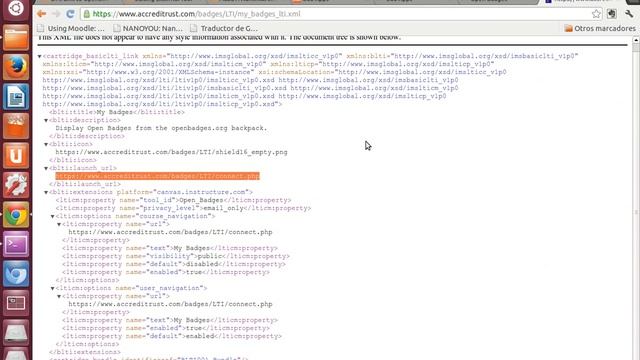Viewport: 640px width, 360px height.
Task: Click the extension icon beside the star
Action: 611,14
